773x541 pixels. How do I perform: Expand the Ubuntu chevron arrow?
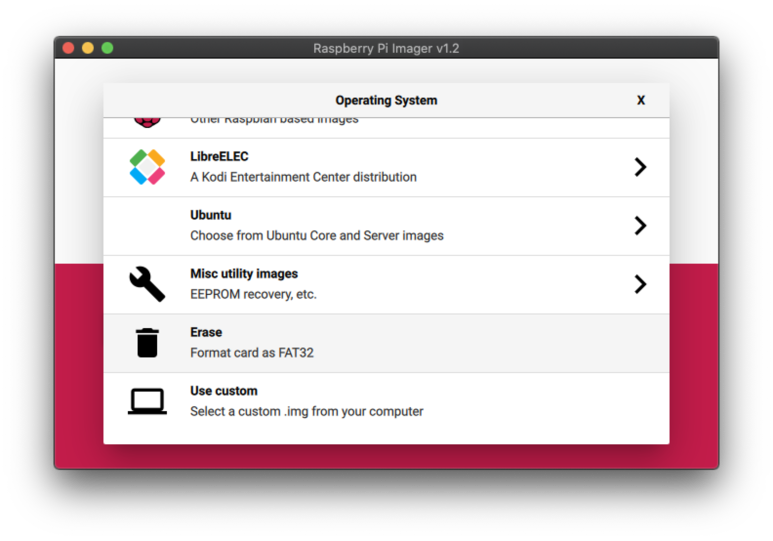[640, 226]
